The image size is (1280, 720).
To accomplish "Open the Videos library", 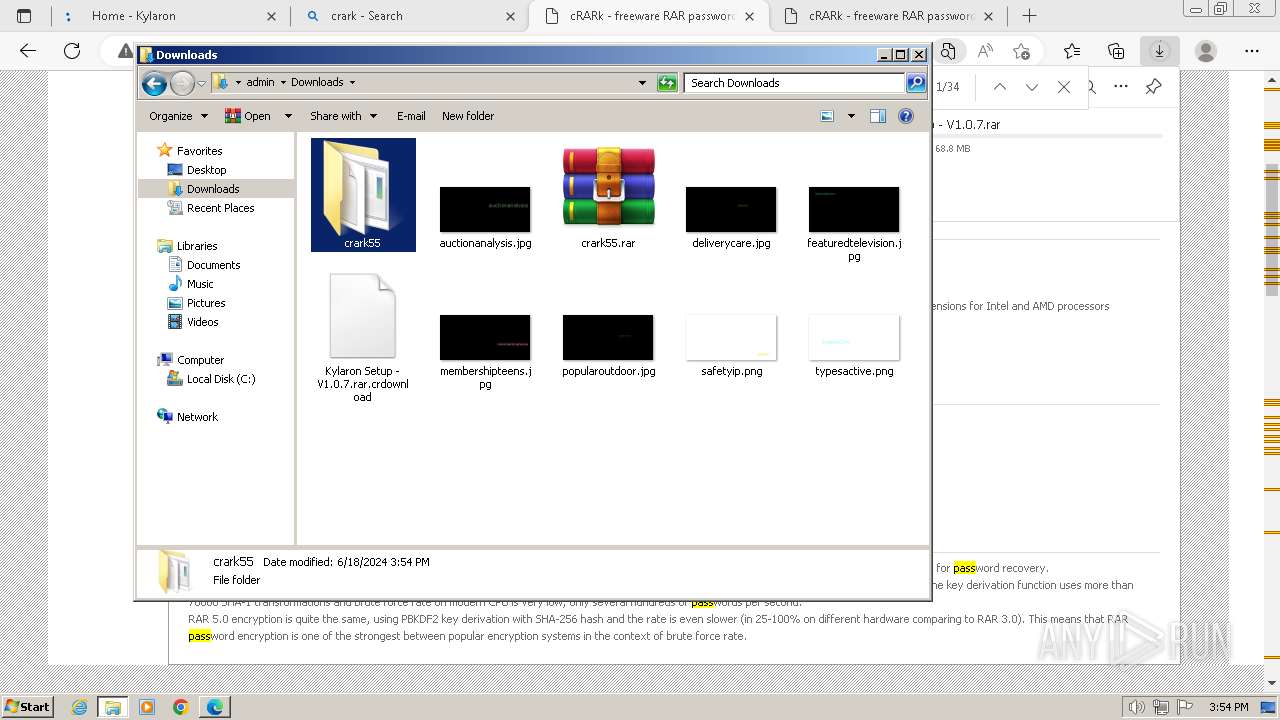I will coord(202,322).
